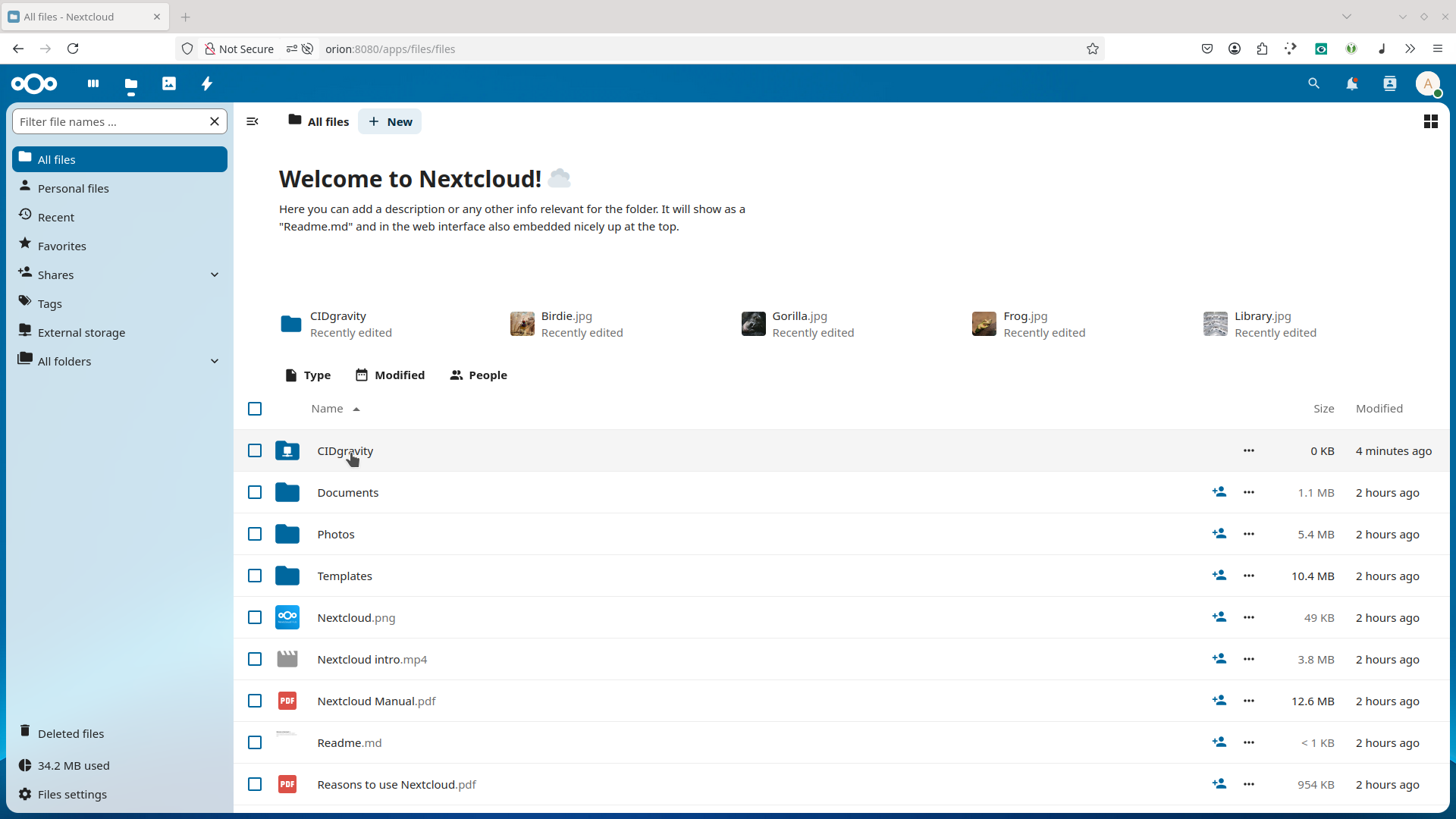
Task: Check the Readme.md checkbox
Action: (x=255, y=742)
